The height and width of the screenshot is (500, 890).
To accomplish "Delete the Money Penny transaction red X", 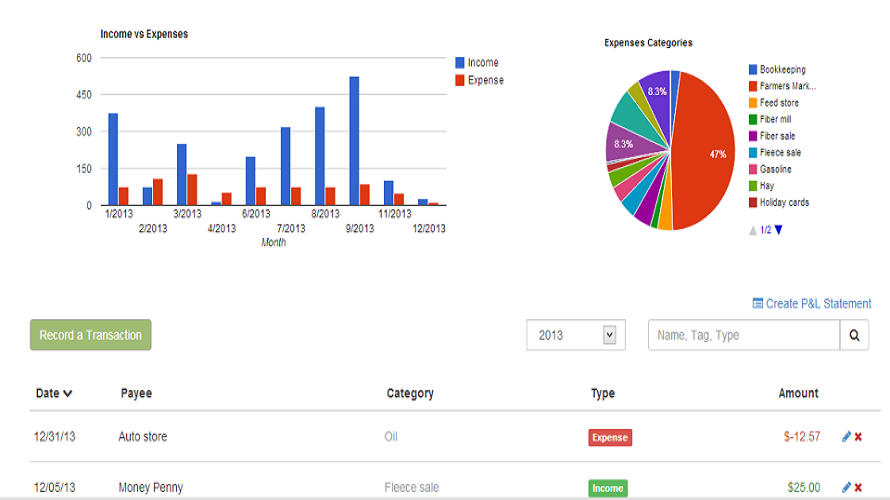I will coord(859,488).
